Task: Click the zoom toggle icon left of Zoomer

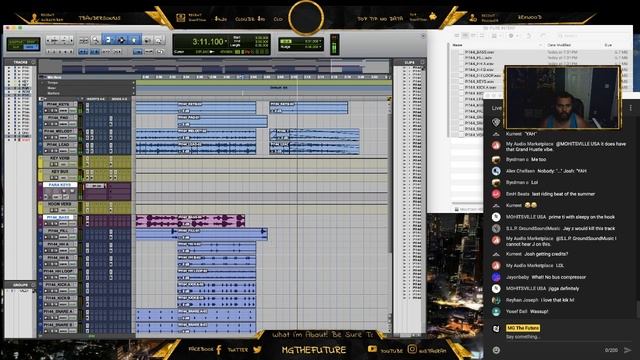Action: 83,40
